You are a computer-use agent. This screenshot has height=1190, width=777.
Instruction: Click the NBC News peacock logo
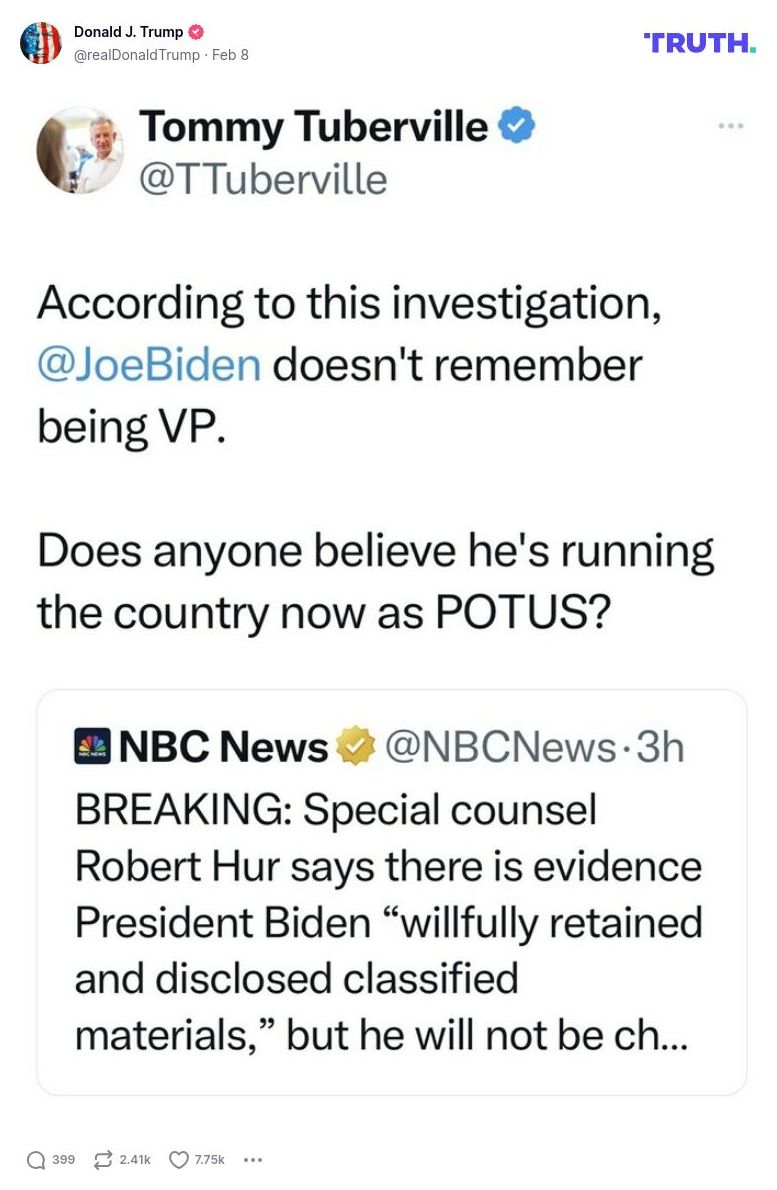pos(92,747)
